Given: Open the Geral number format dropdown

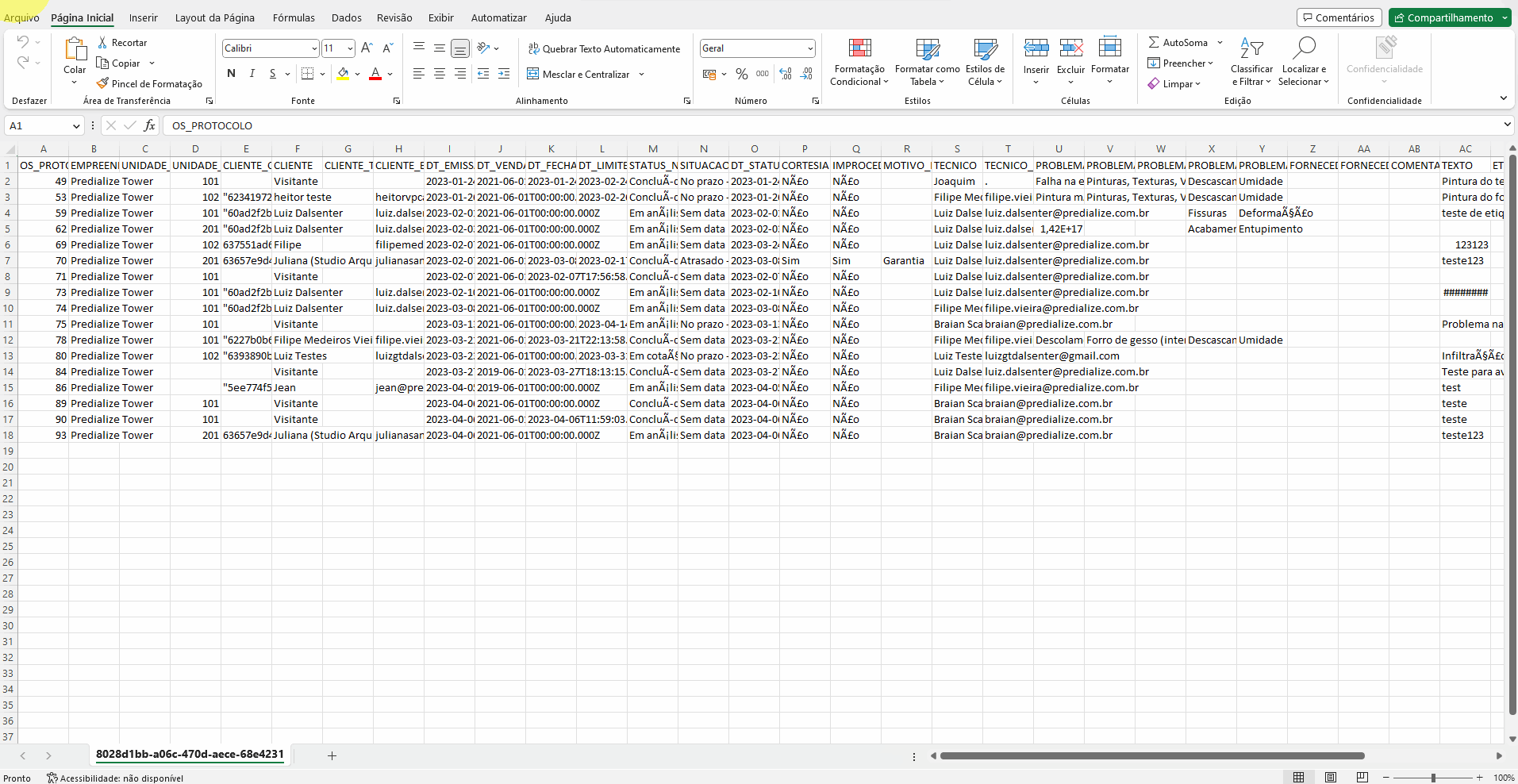Looking at the screenshot, I should tap(809, 48).
